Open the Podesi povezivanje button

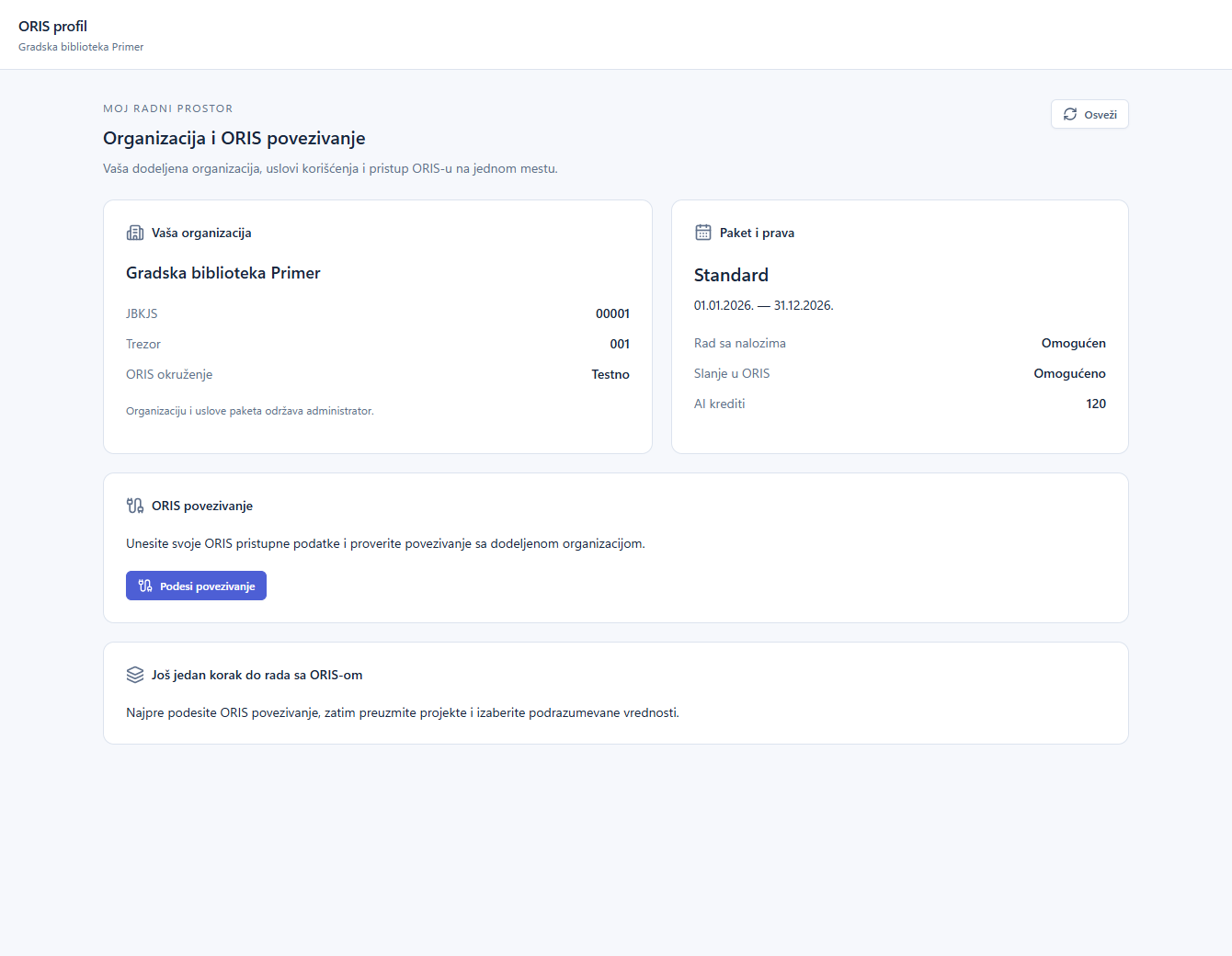[196, 586]
